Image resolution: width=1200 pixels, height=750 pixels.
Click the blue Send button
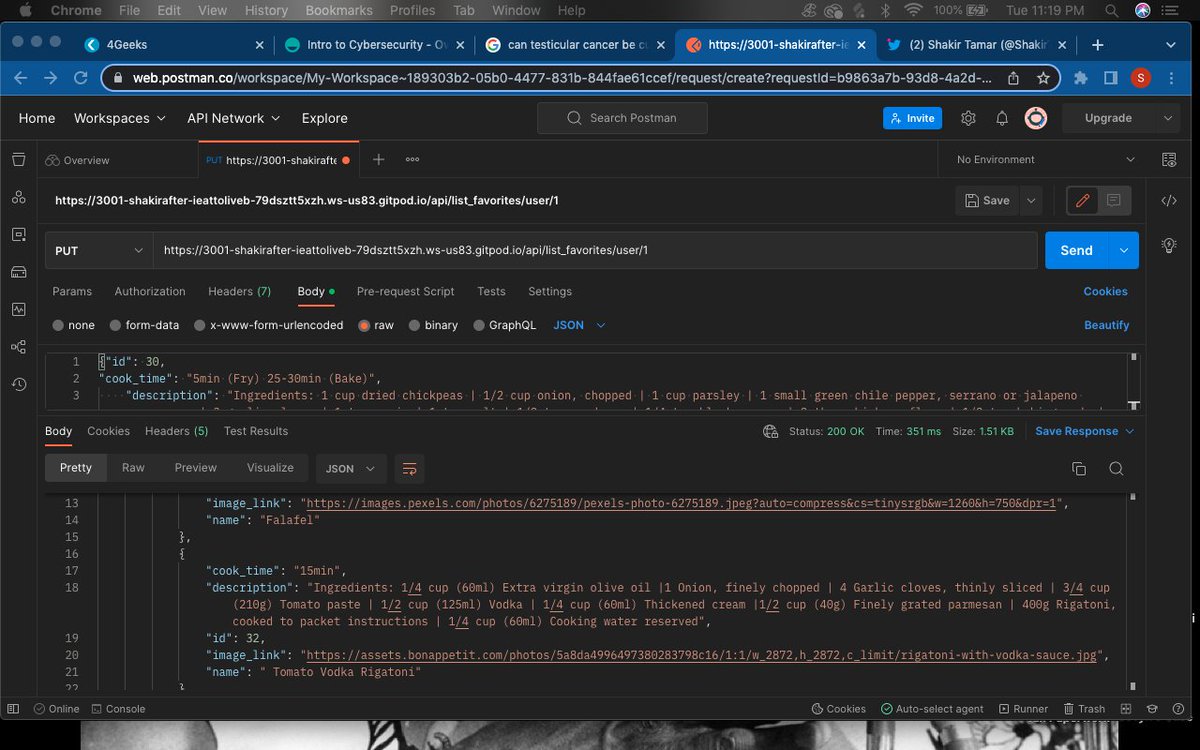[1077, 250]
